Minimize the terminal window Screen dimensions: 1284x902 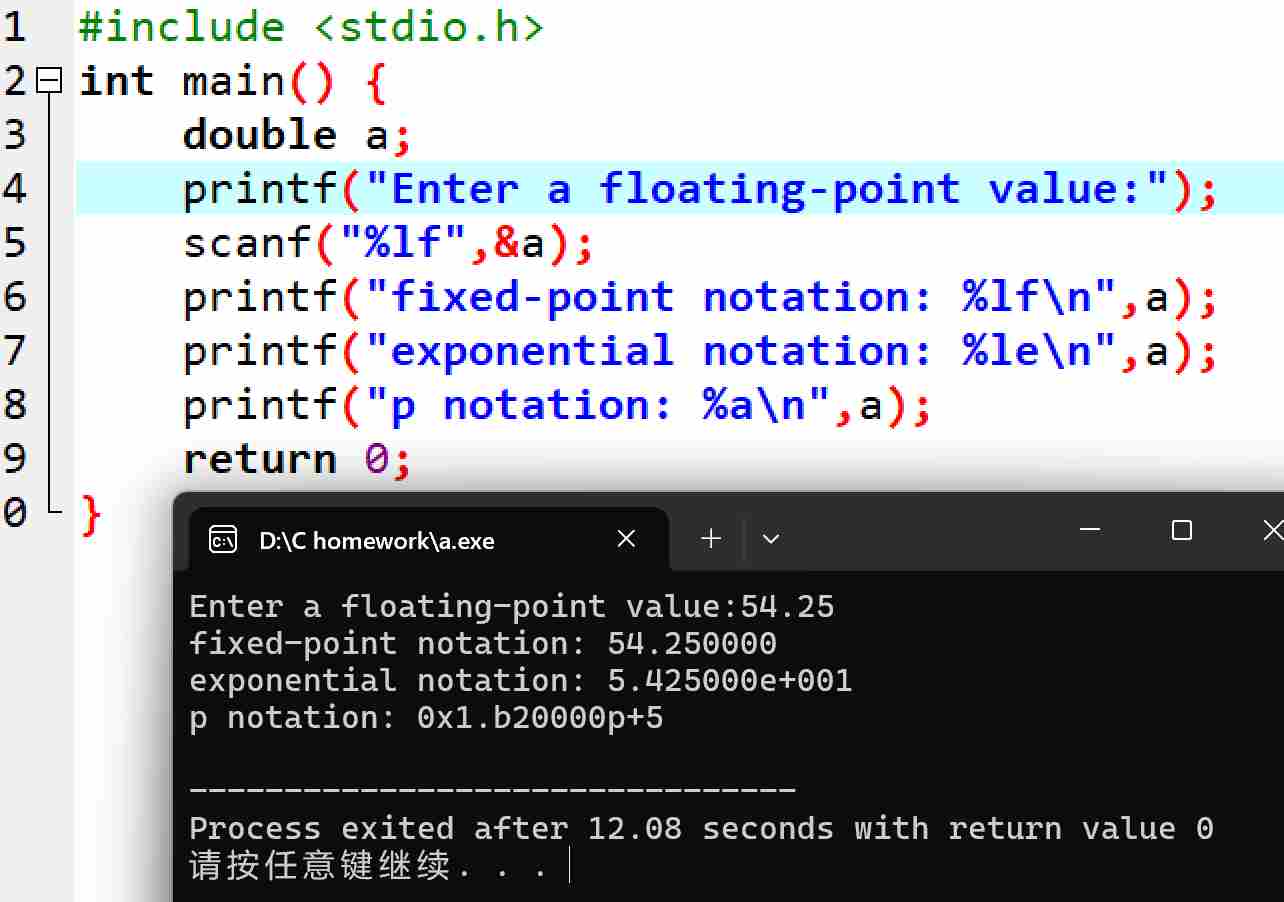coord(1091,530)
